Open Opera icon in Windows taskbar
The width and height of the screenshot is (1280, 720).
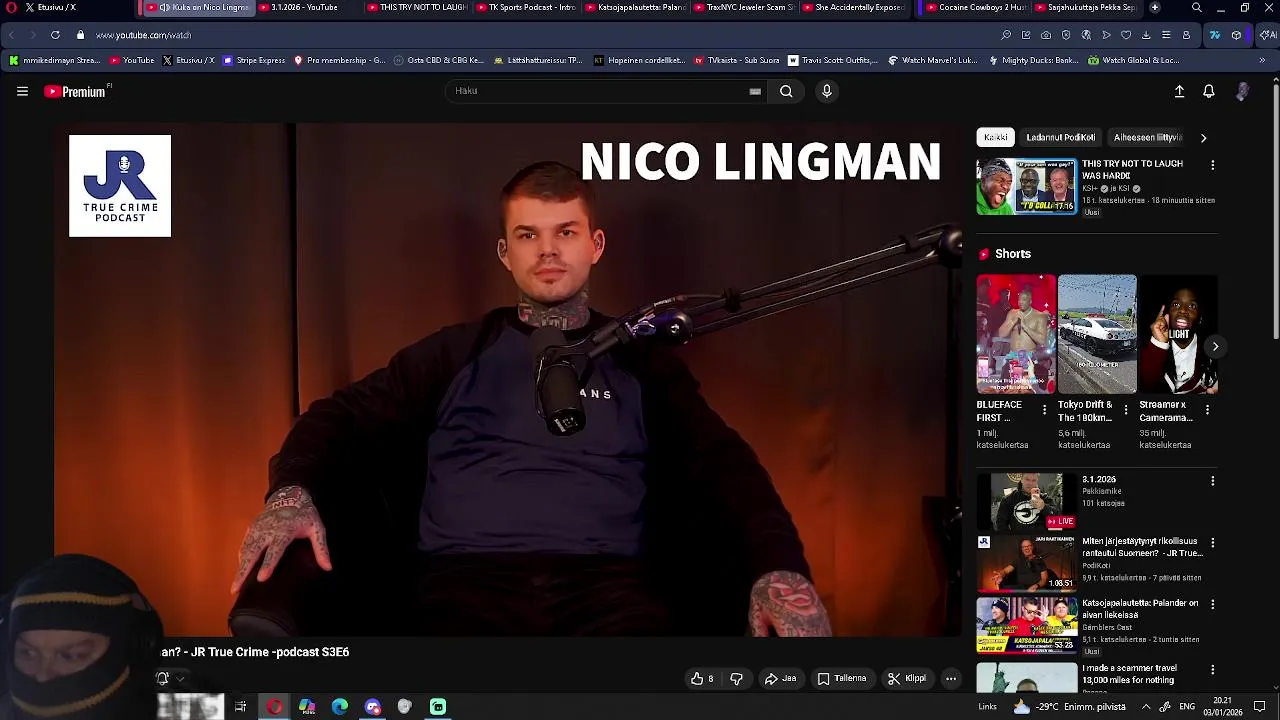(x=274, y=707)
